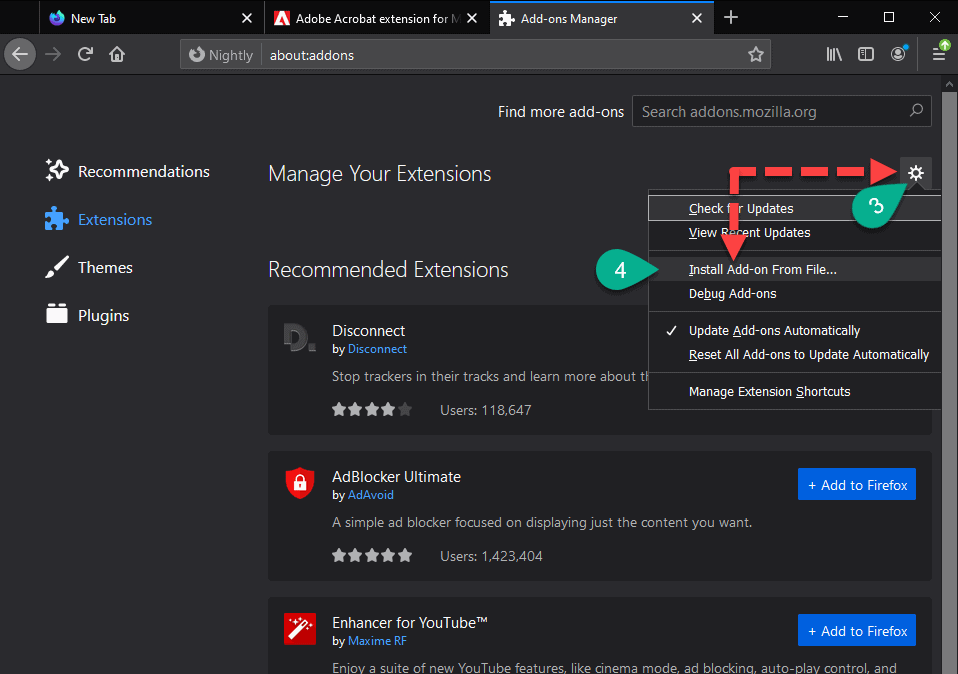Select Install Add-on From File
Screen dimensions: 958x674
pos(794,269)
